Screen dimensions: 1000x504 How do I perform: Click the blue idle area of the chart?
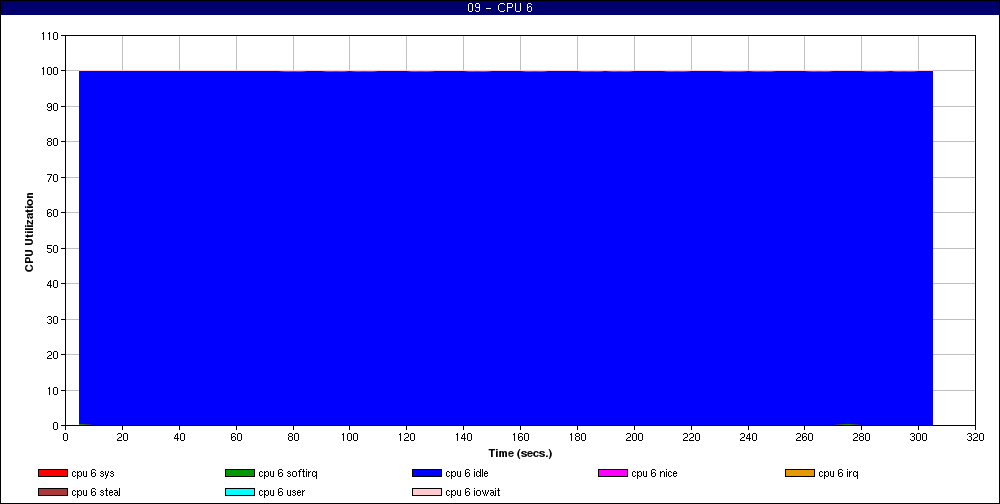506,248
